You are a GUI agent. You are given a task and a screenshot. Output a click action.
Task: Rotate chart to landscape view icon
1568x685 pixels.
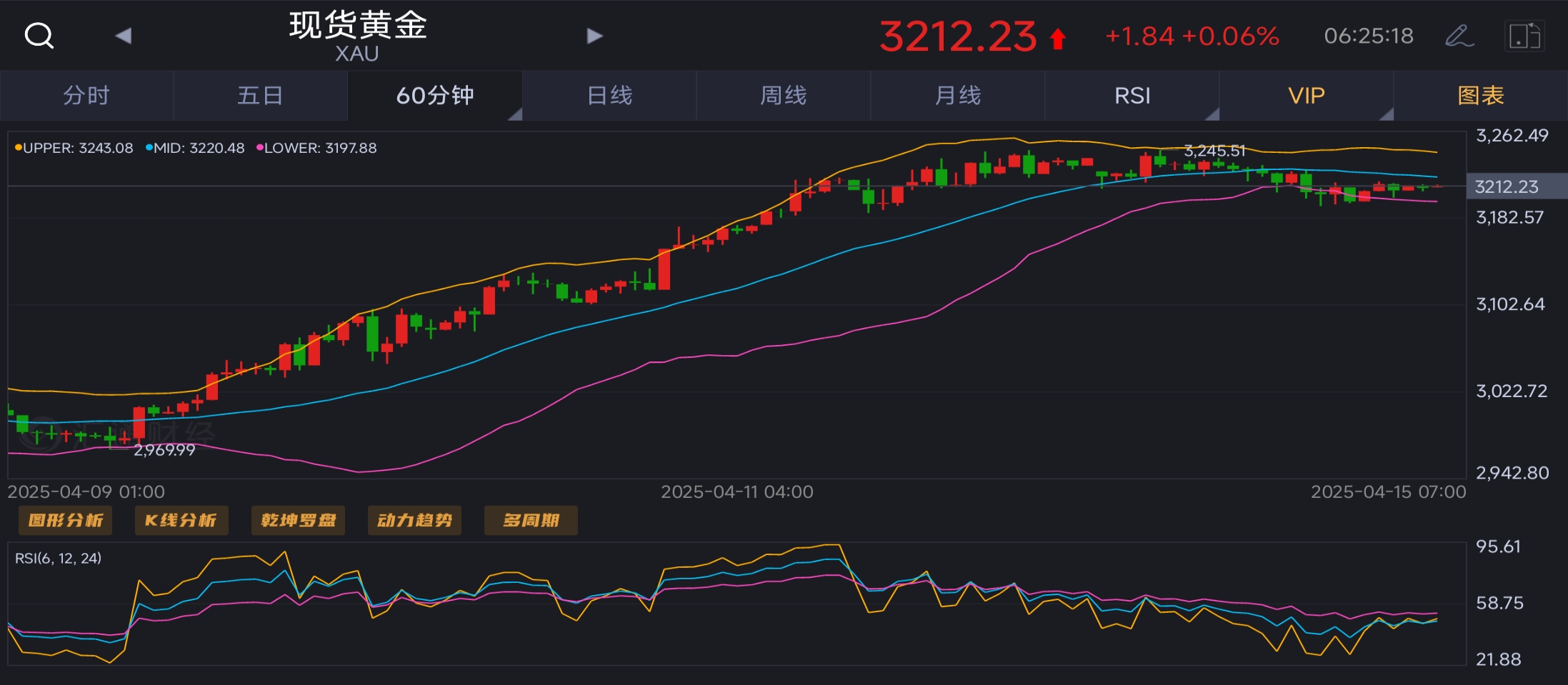[x=1524, y=36]
